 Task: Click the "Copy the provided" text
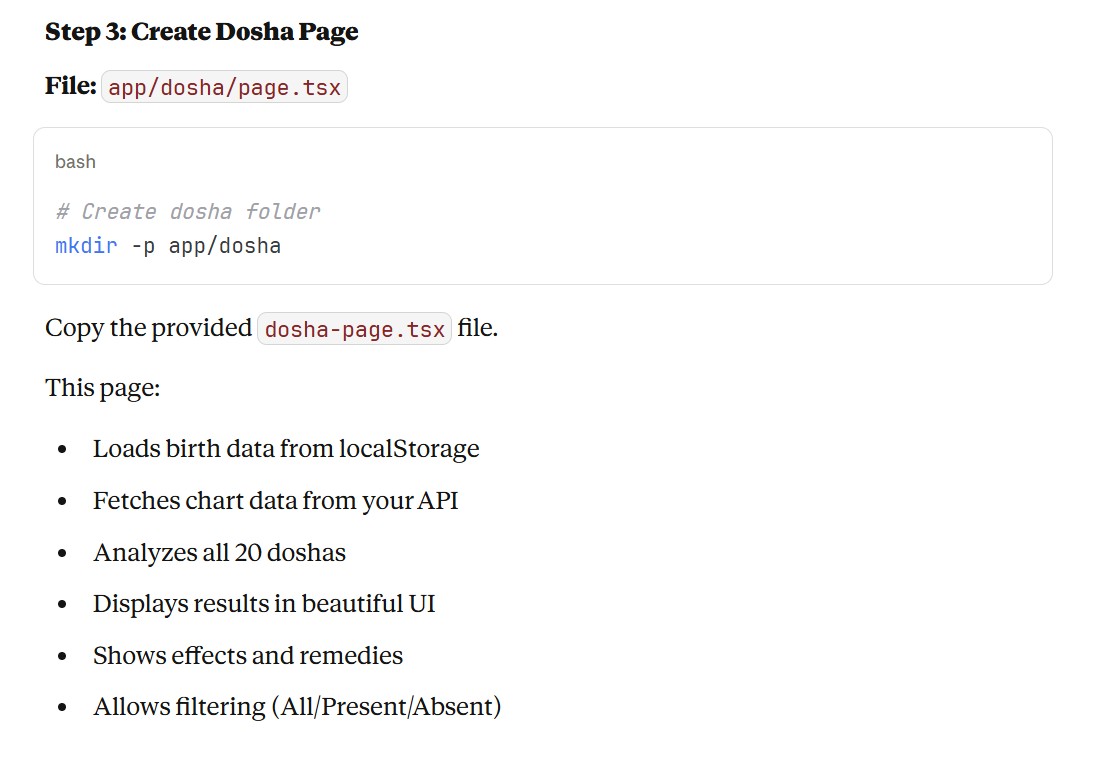(x=148, y=328)
